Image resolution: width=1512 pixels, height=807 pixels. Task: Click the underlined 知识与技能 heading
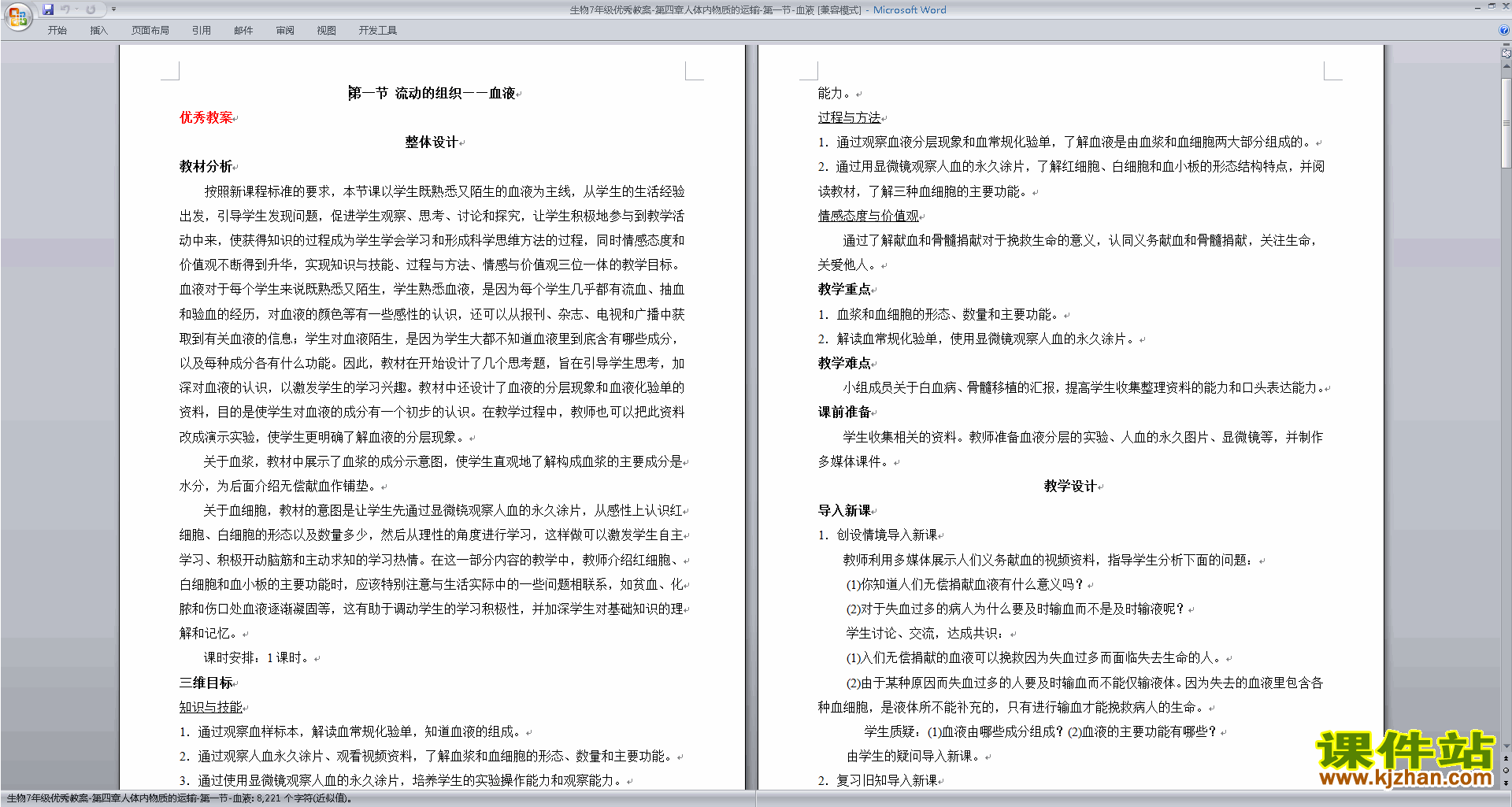tap(211, 707)
